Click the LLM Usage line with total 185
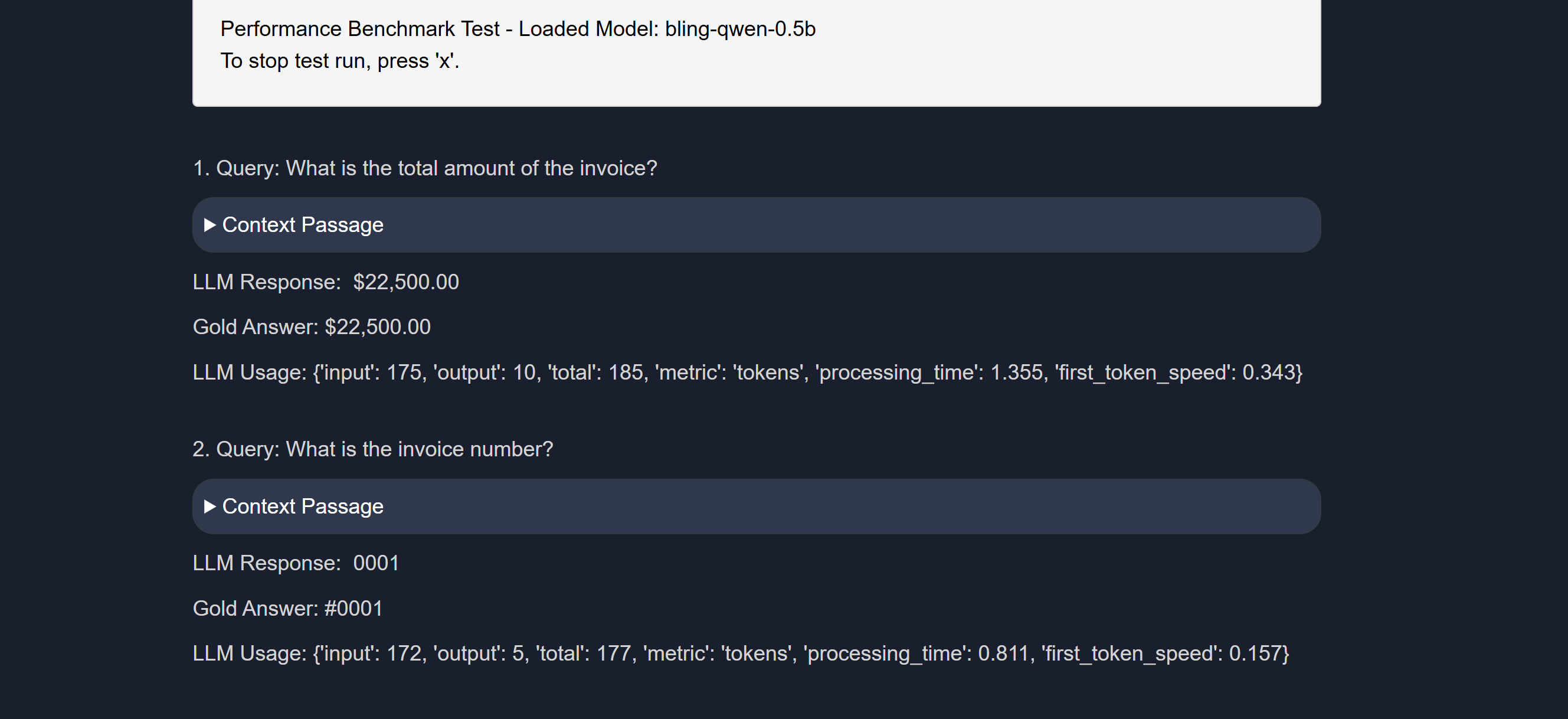Screen dimensions: 1568x719 [747, 372]
